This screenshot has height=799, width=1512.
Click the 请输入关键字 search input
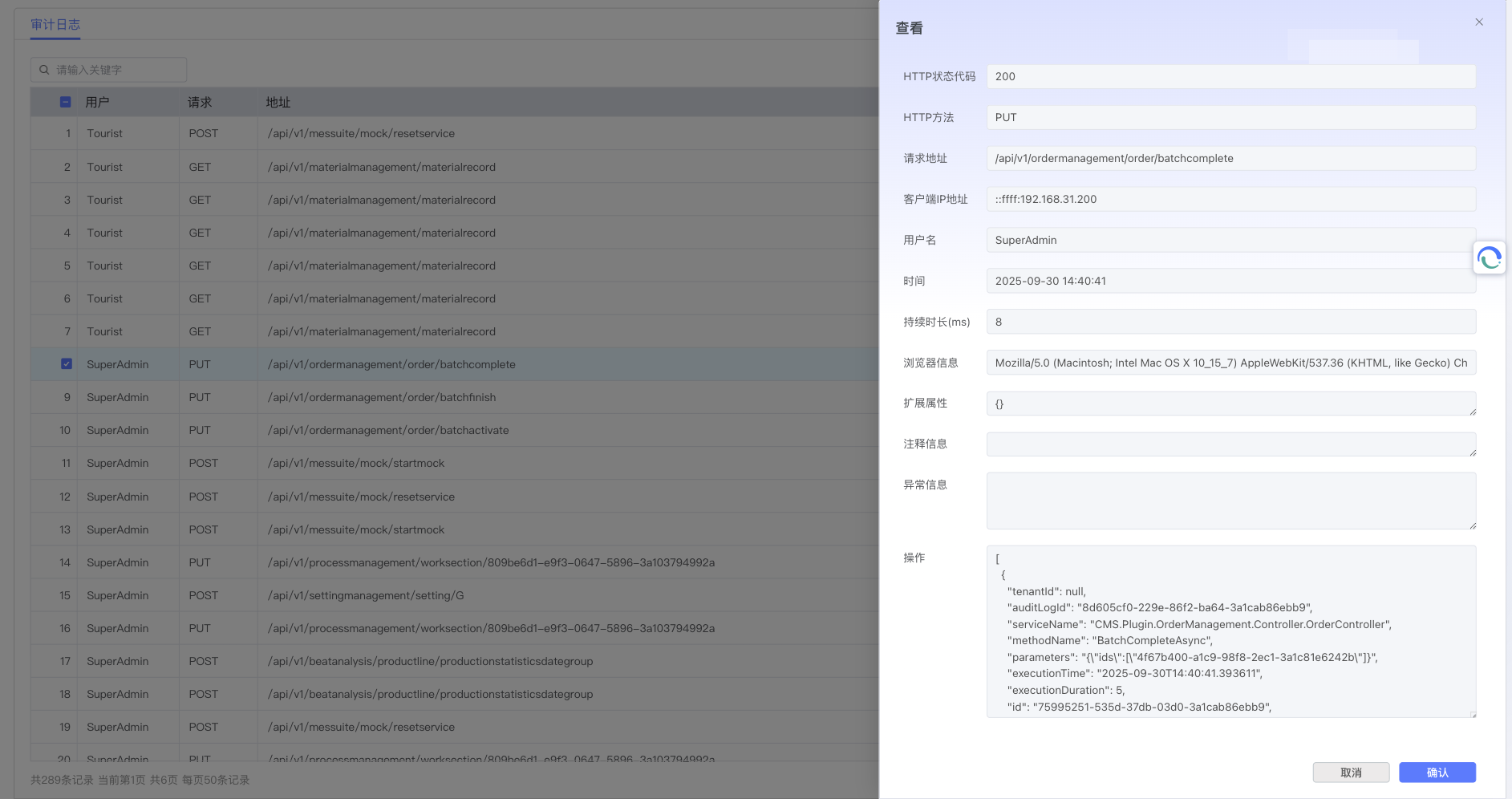pyautogui.click(x=116, y=70)
